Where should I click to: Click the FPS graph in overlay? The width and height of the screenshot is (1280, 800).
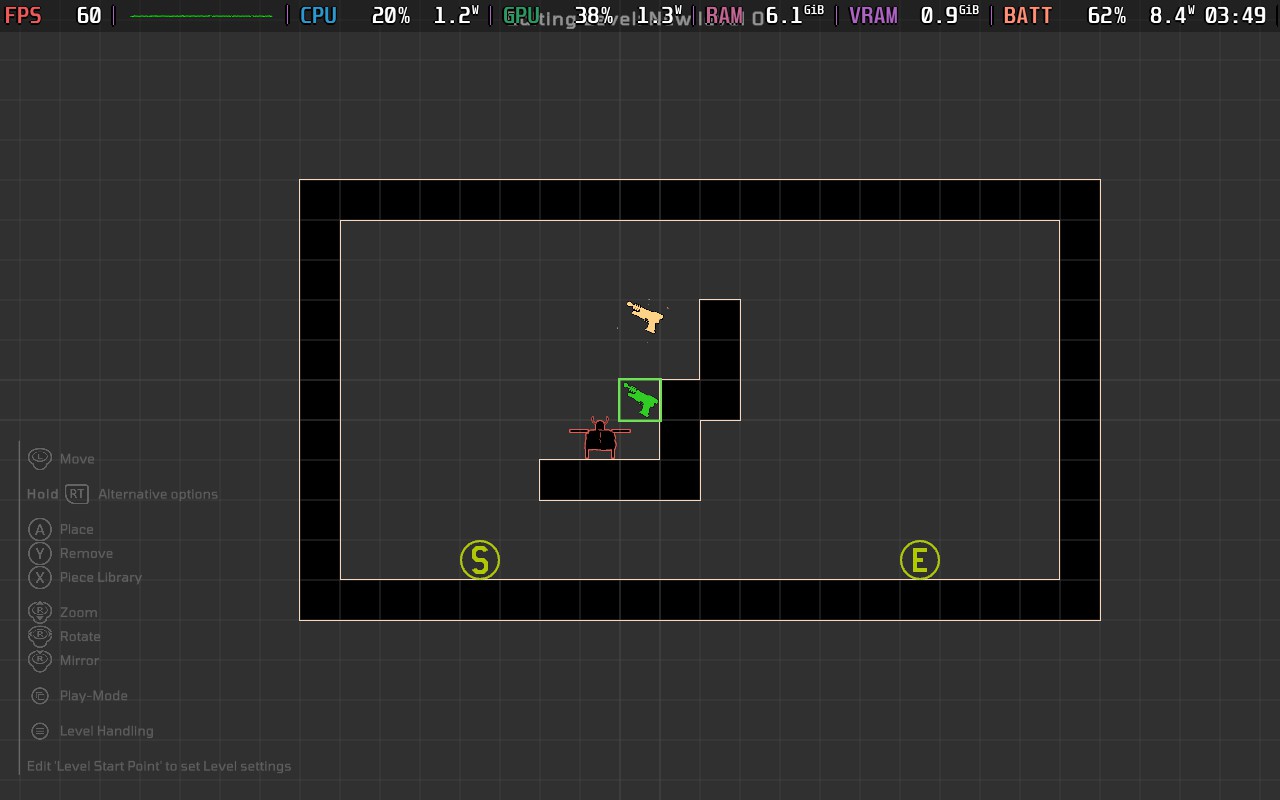click(201, 16)
